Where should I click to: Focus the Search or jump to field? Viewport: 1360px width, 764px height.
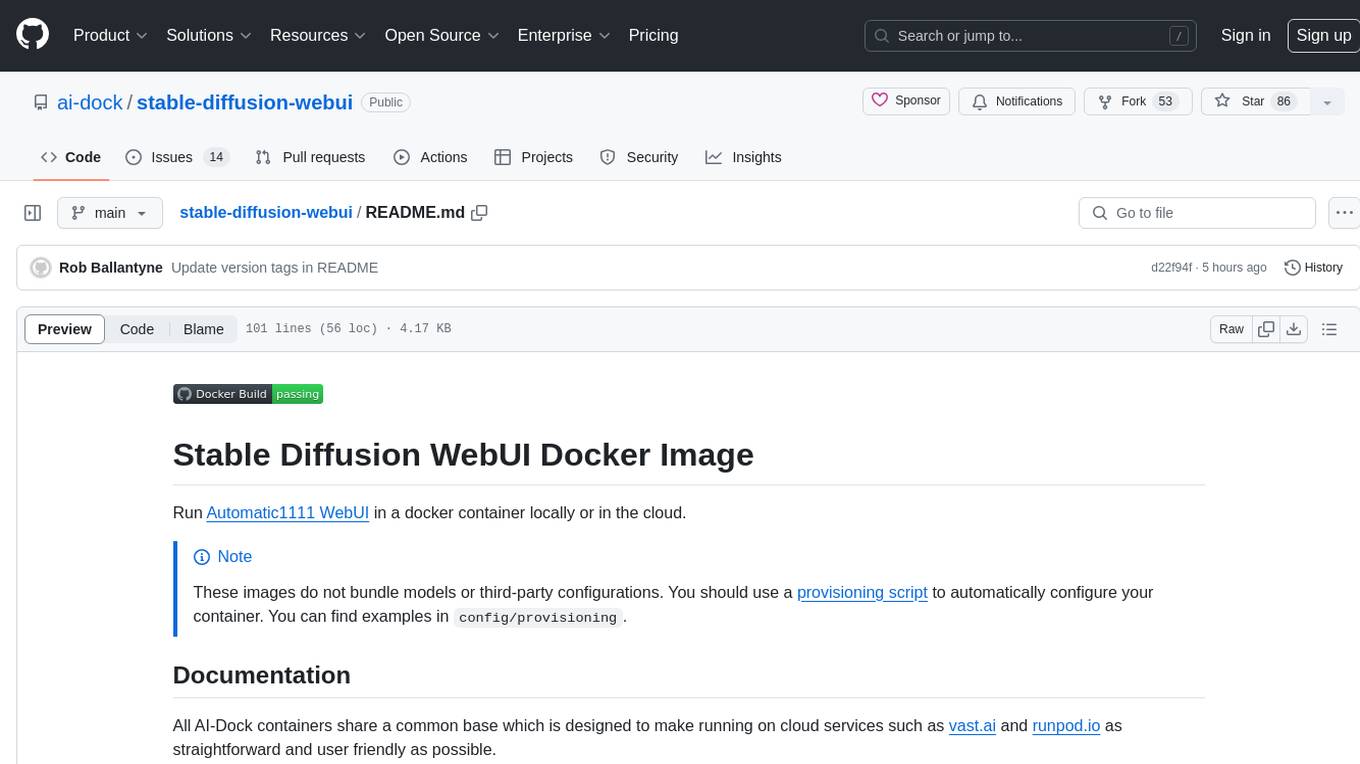click(1031, 35)
